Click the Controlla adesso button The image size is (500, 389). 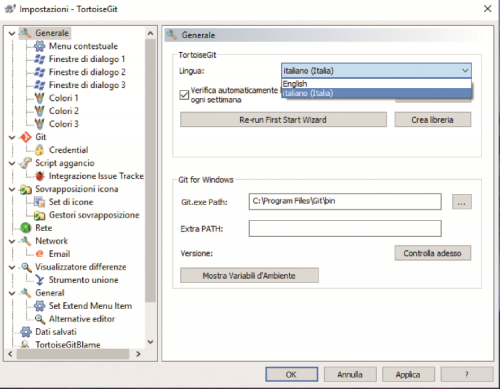[433, 253]
